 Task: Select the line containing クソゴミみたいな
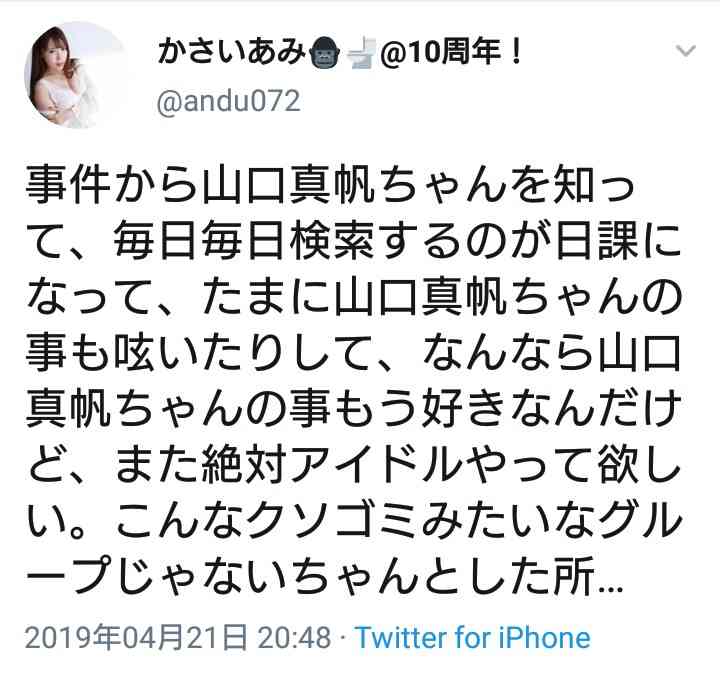click(x=354, y=520)
